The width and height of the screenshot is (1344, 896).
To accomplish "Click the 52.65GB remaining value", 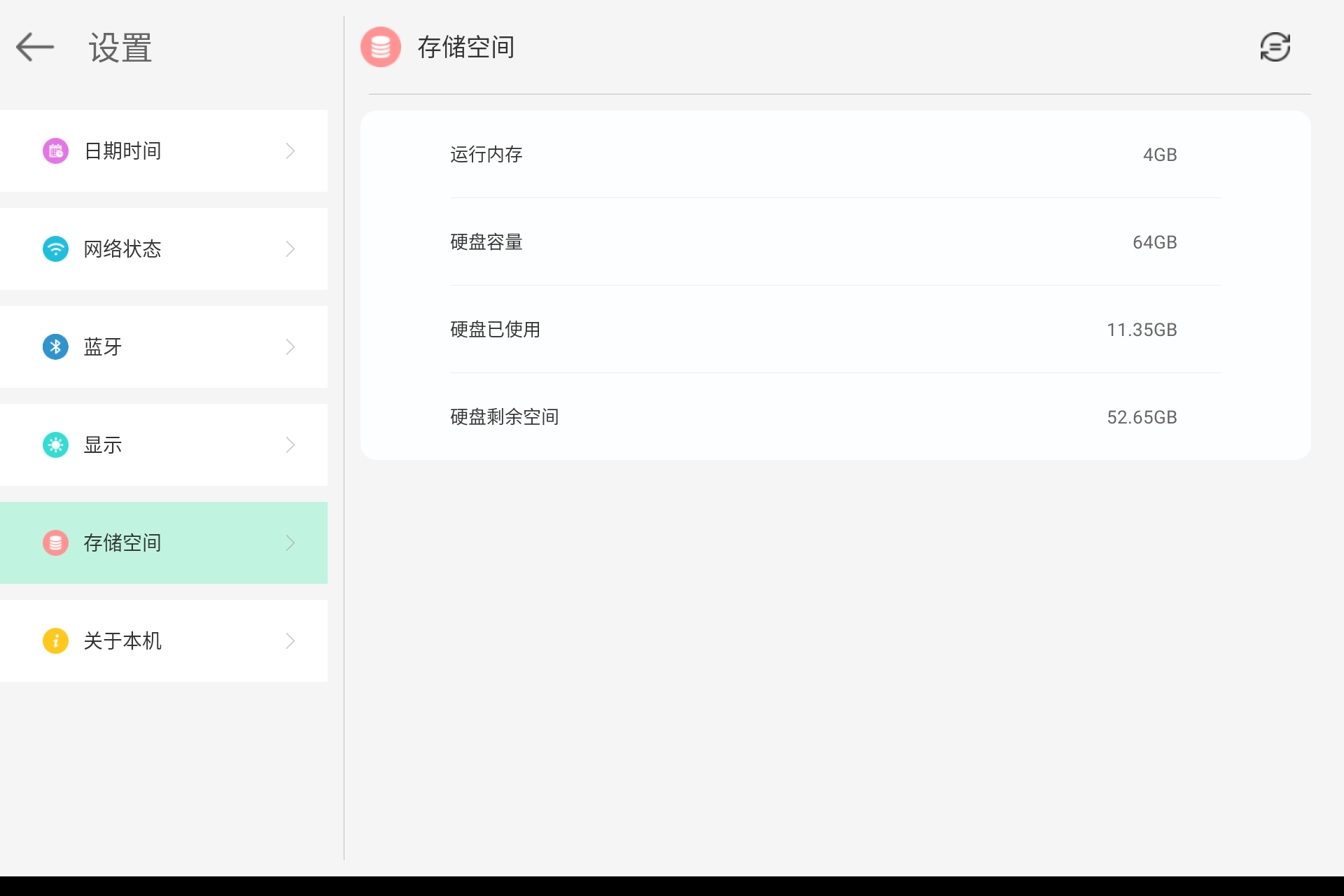I will point(1142,417).
